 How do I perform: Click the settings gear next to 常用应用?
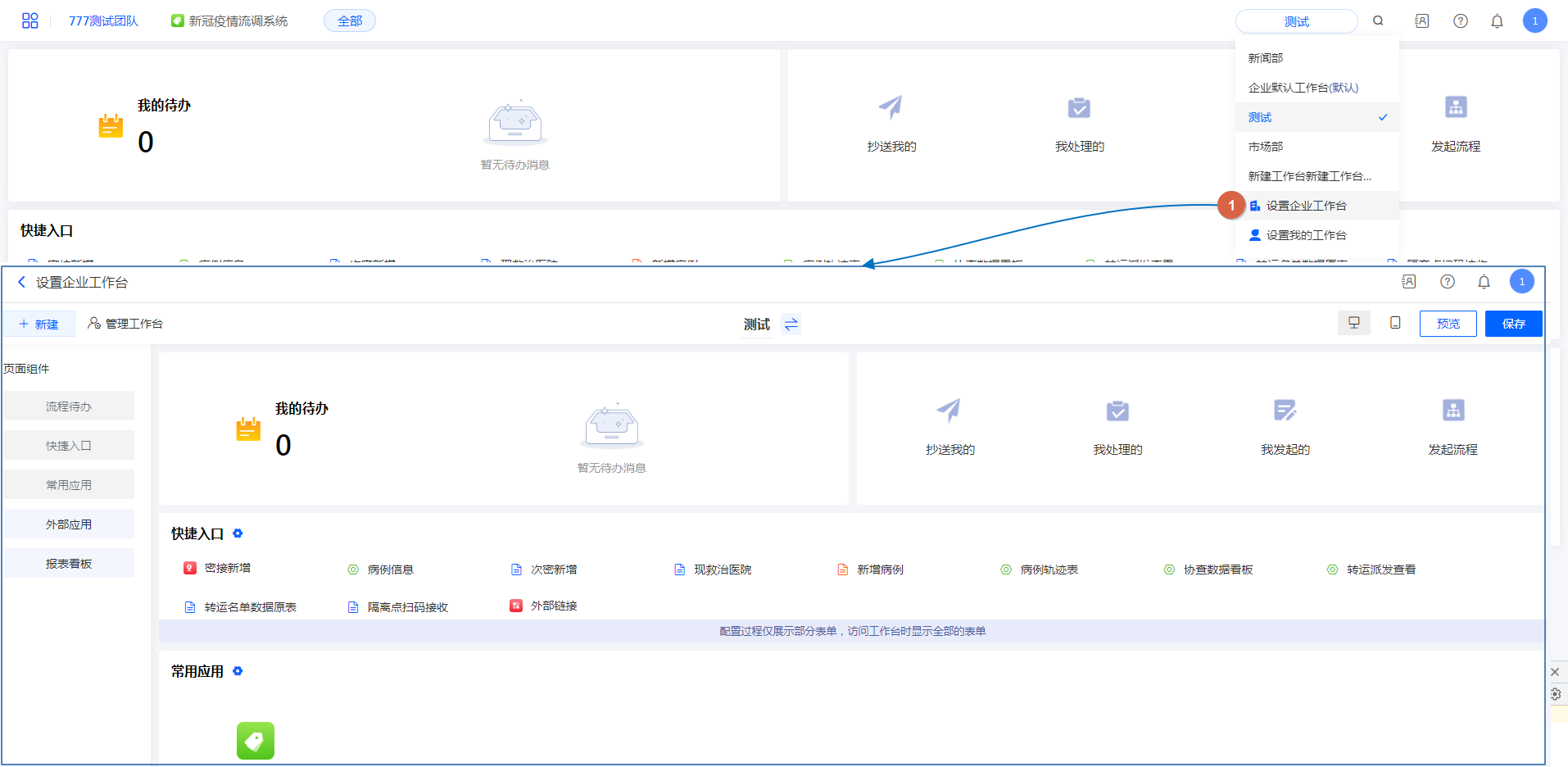pyautogui.click(x=238, y=671)
